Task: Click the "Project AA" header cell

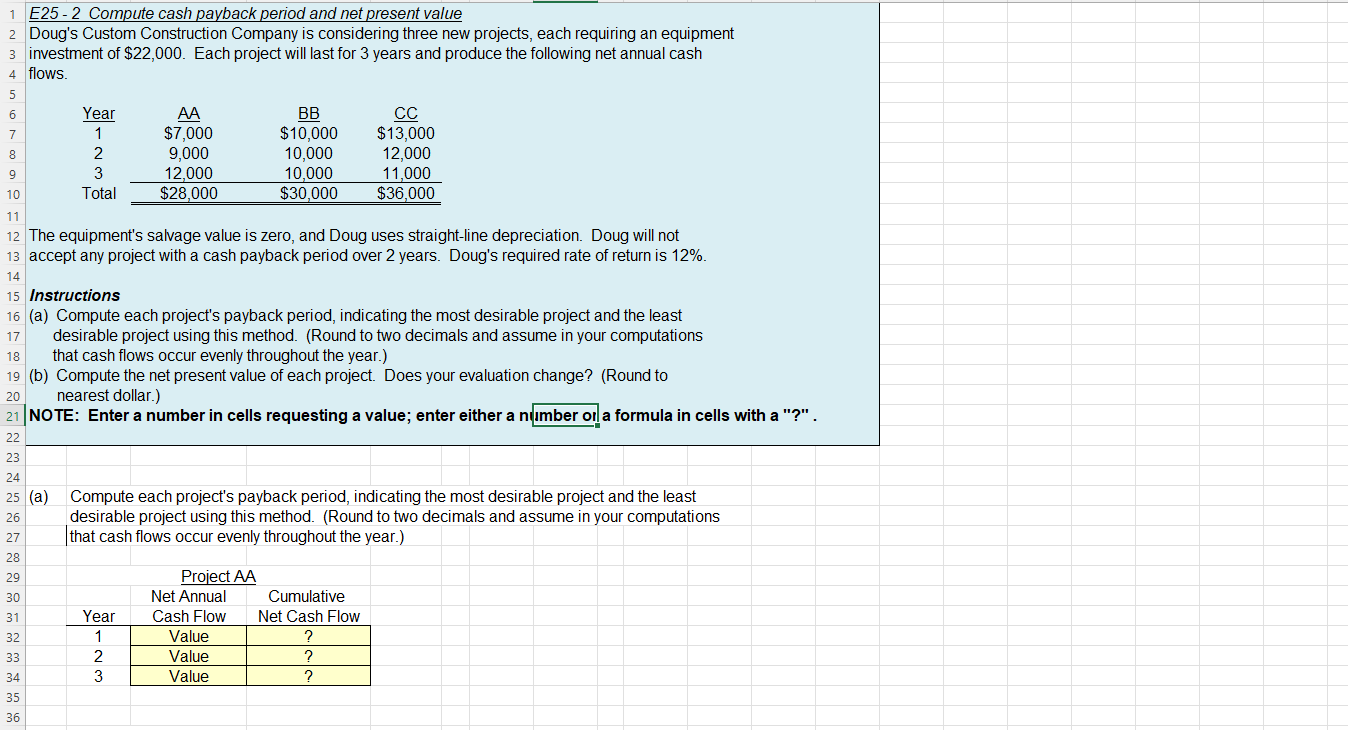Action: click(218, 576)
